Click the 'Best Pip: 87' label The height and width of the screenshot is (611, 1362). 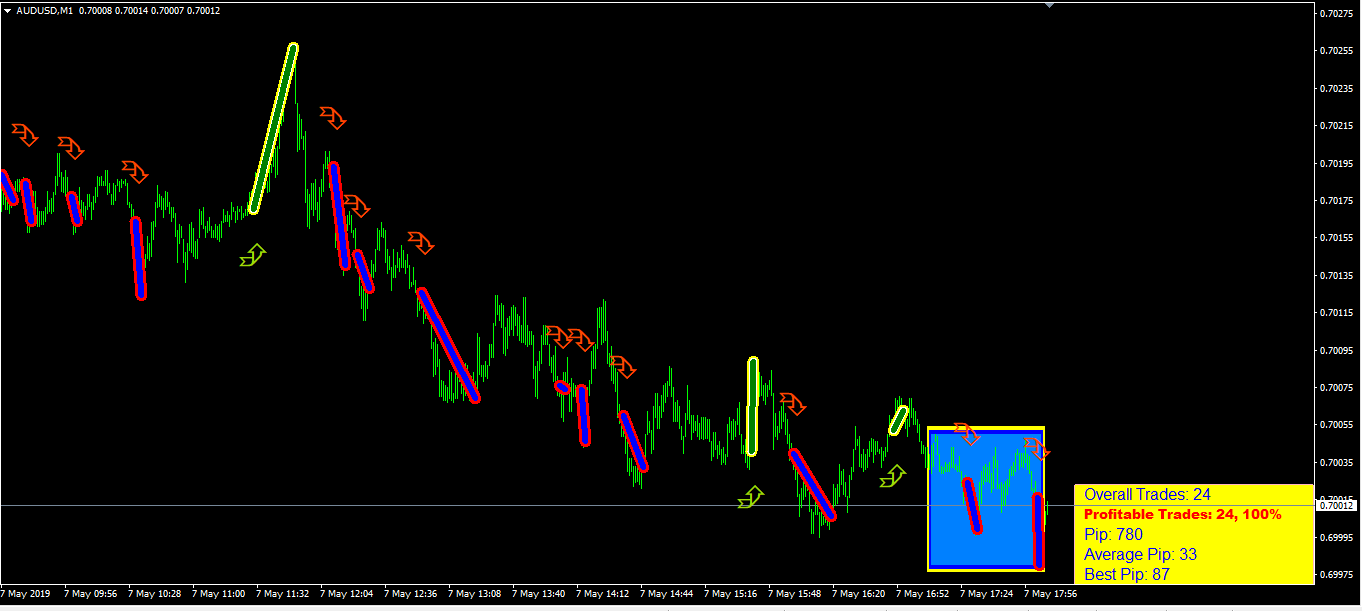click(1127, 574)
